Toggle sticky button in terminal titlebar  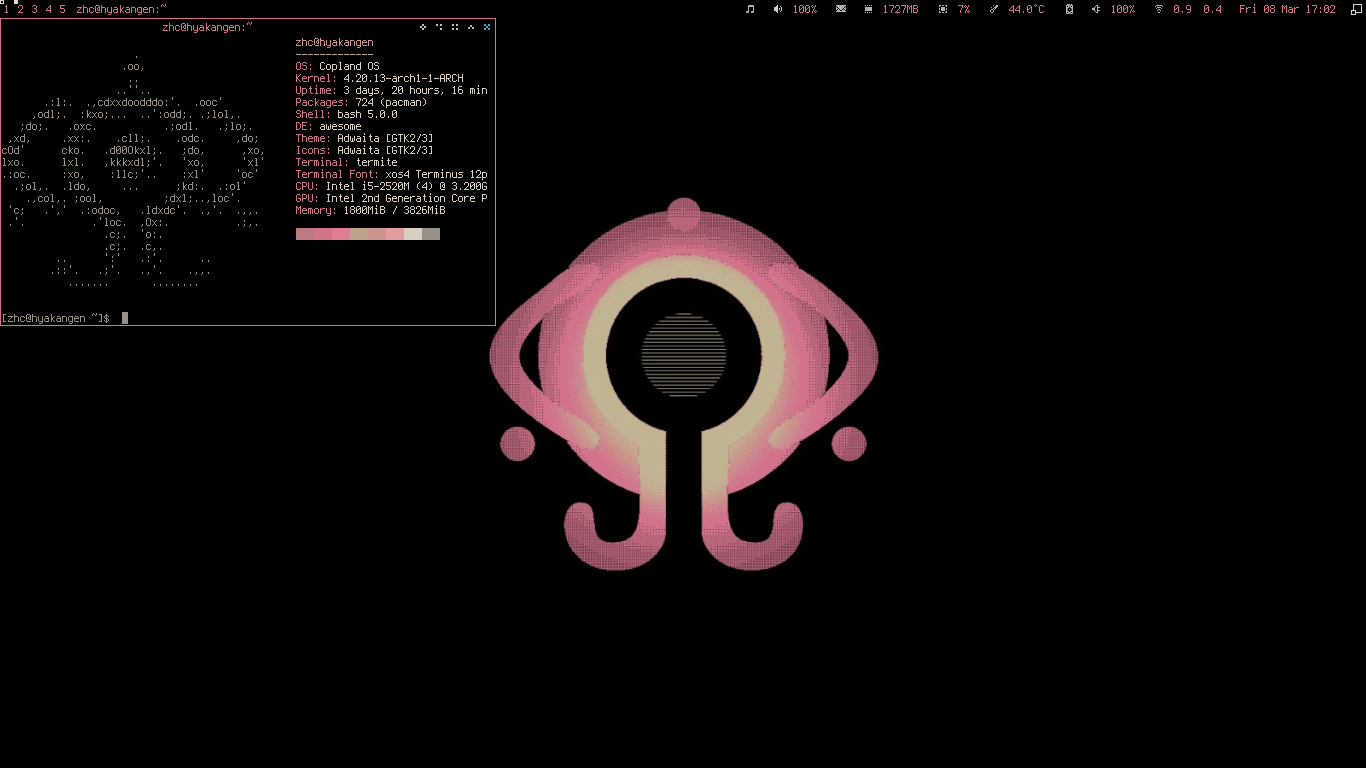[x=455, y=27]
